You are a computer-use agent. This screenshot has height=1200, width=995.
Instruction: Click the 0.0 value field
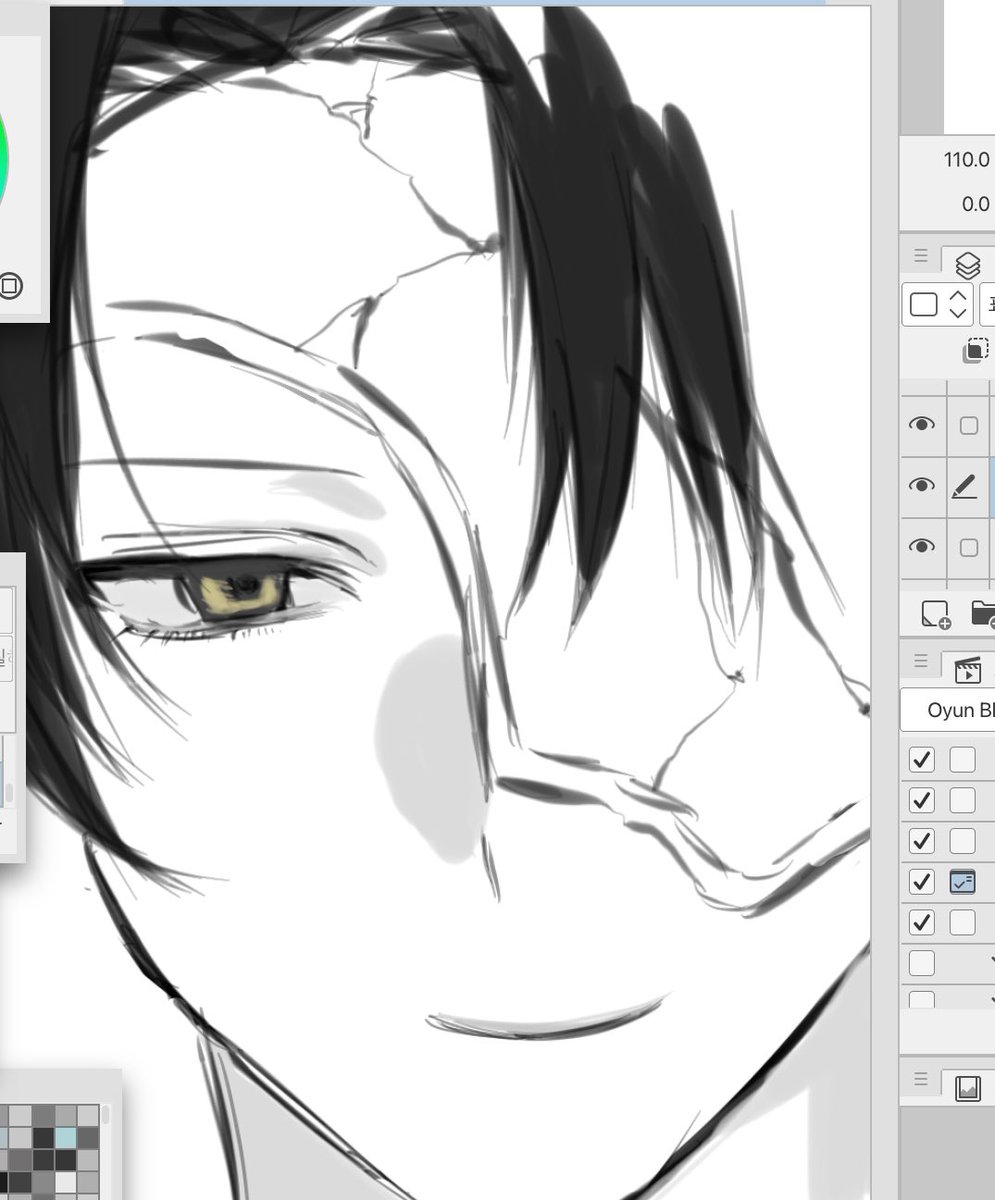(975, 204)
